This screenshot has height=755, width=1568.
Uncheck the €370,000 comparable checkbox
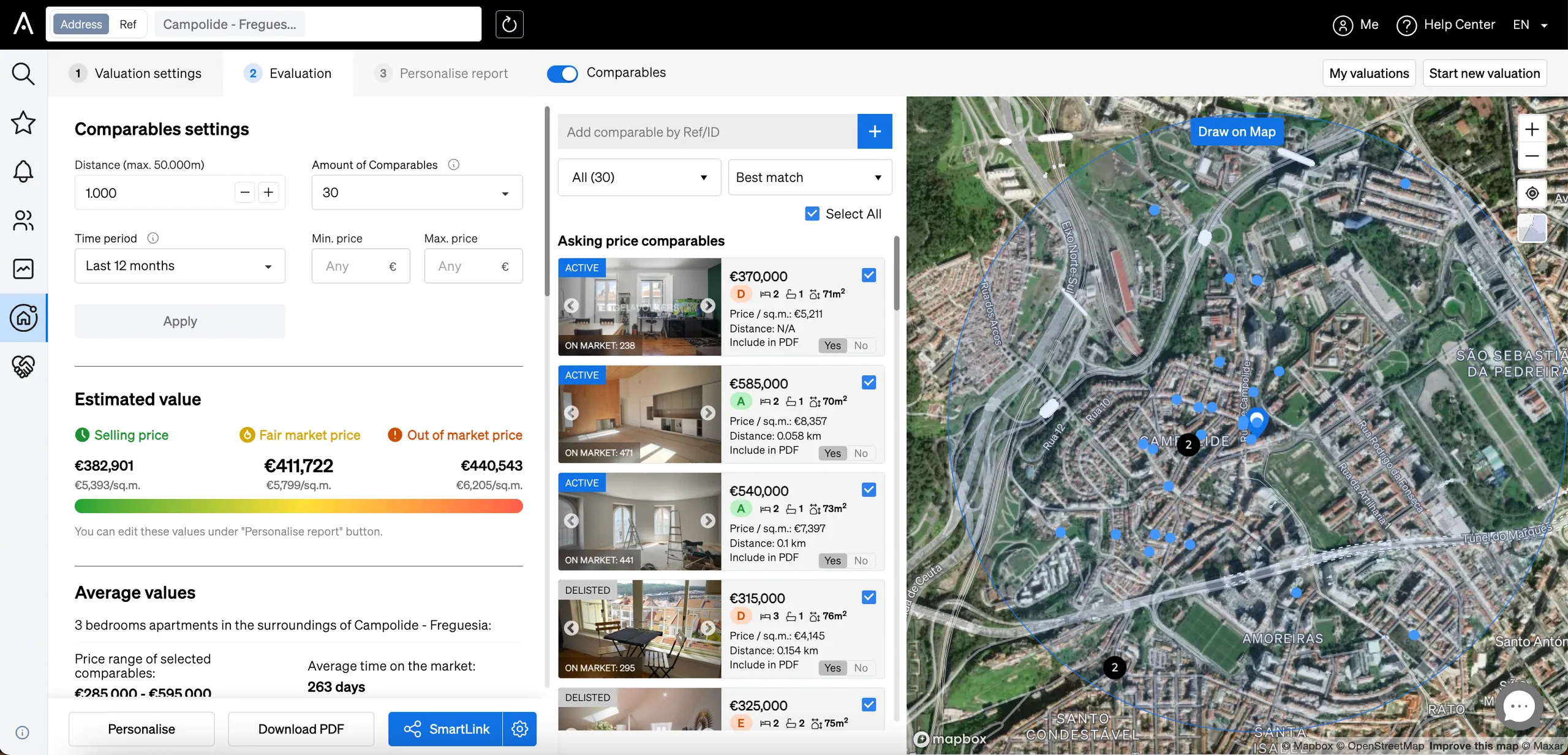(x=869, y=275)
